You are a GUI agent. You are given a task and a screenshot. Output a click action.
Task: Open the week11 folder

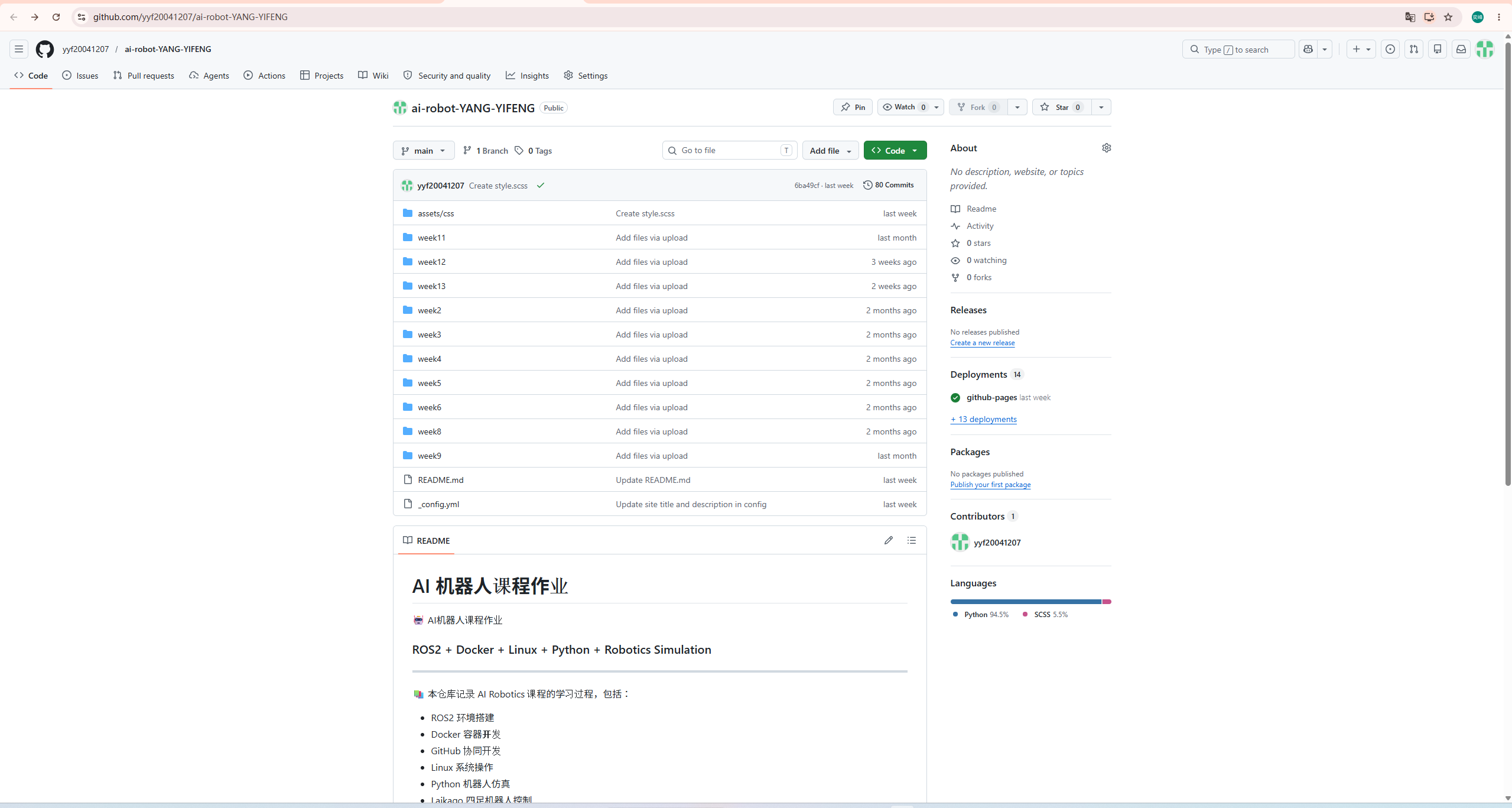[x=431, y=238]
